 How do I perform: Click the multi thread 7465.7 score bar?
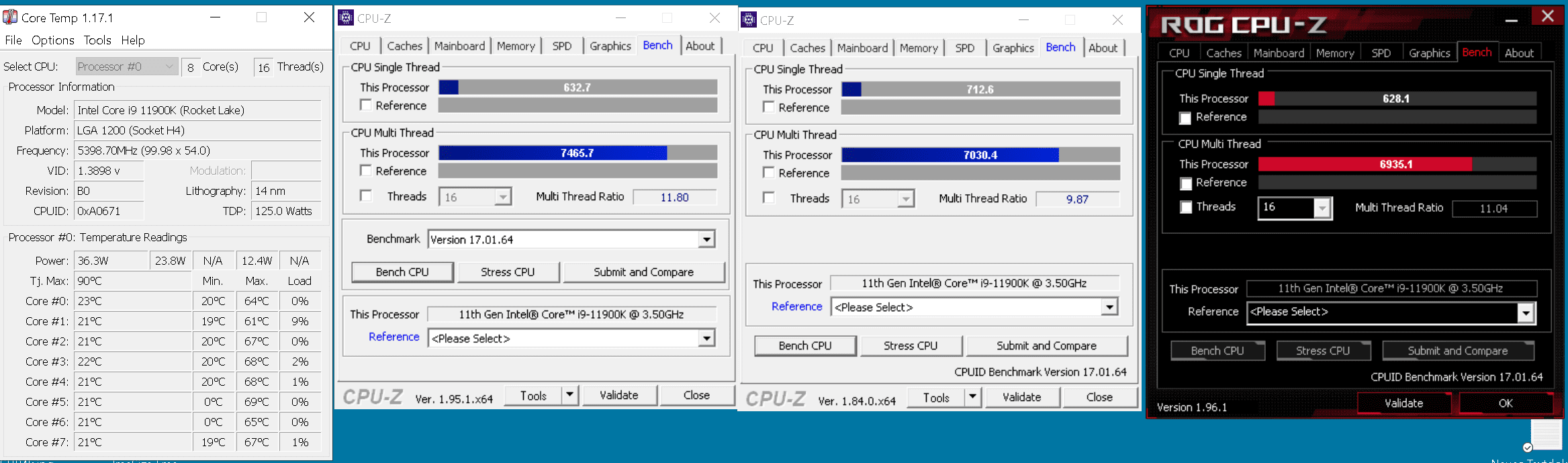pyautogui.click(x=578, y=153)
